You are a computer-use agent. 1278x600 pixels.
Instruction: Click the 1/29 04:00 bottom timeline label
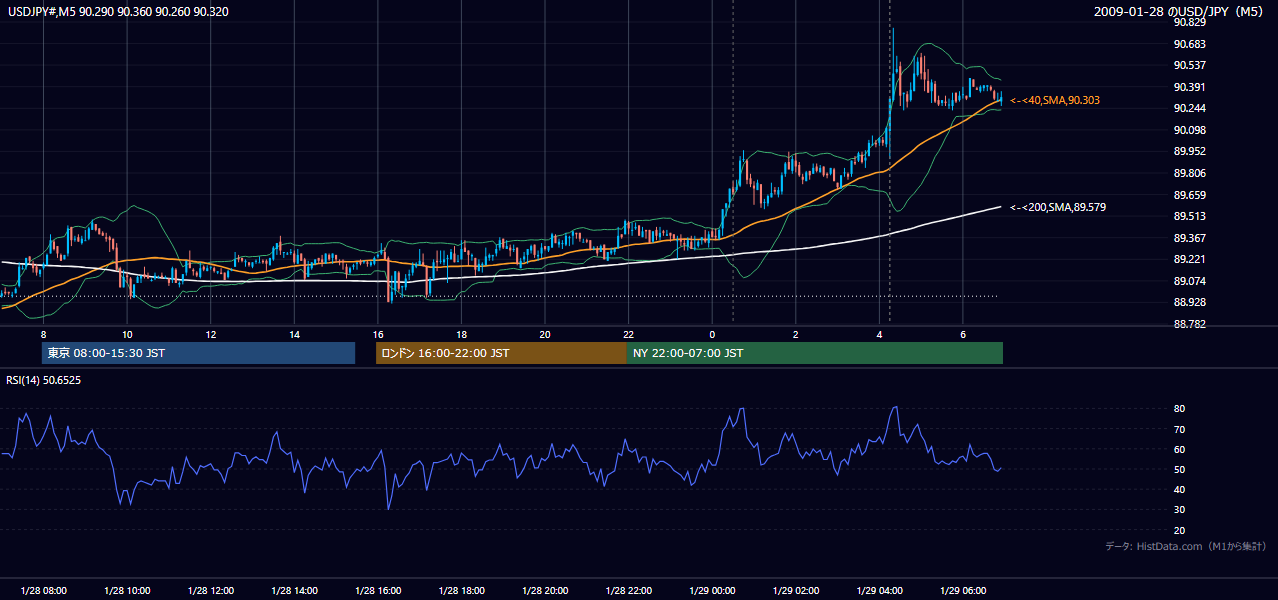coord(879,590)
